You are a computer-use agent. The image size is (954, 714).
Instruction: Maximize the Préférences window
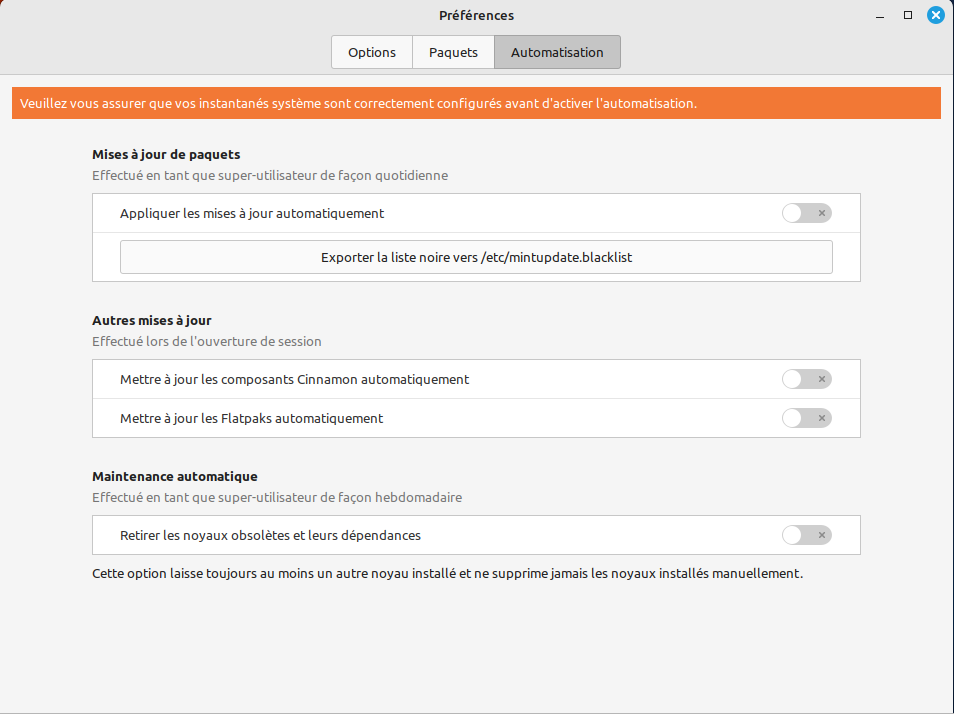point(908,15)
